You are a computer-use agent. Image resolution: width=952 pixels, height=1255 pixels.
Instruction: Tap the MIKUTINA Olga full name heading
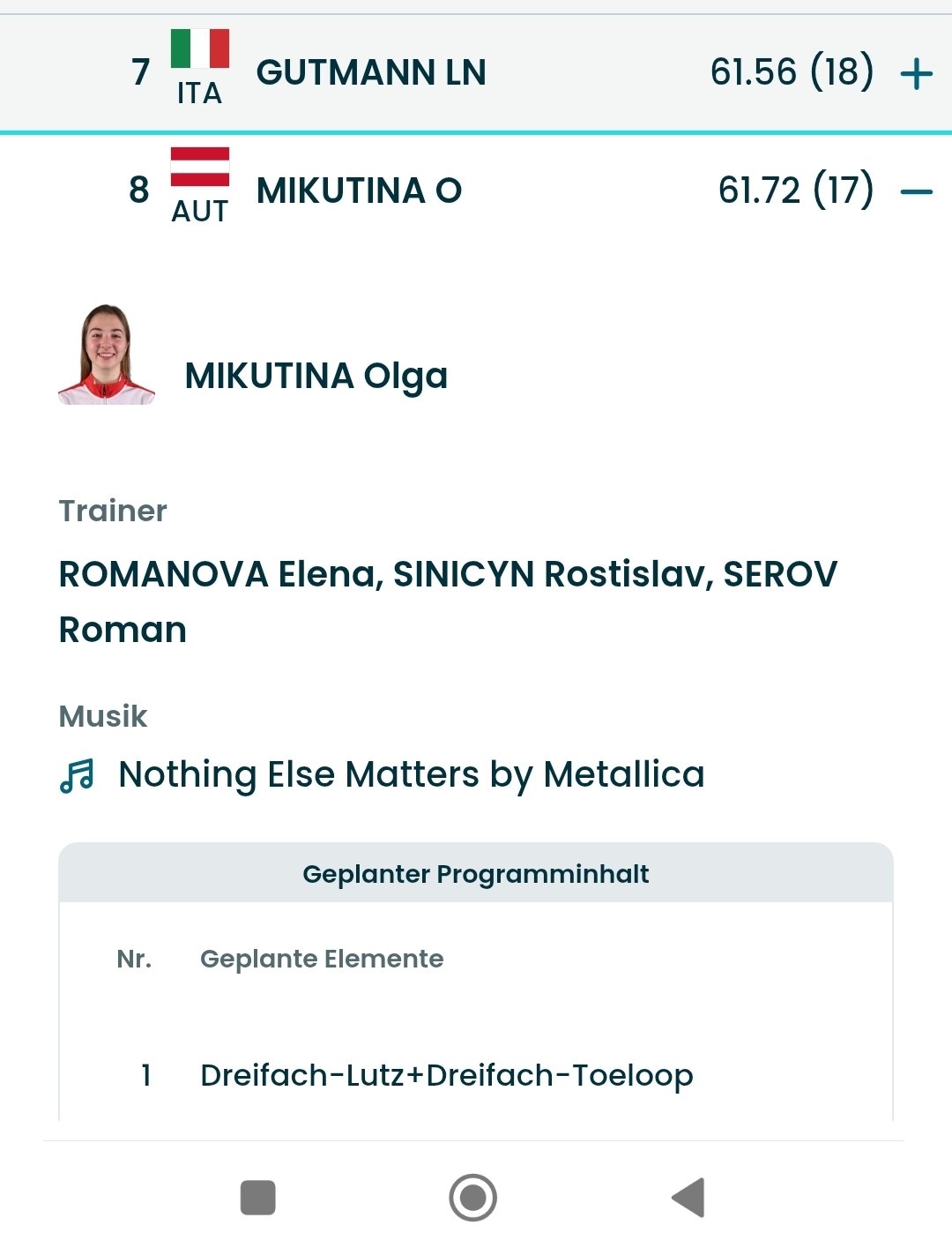(x=316, y=376)
